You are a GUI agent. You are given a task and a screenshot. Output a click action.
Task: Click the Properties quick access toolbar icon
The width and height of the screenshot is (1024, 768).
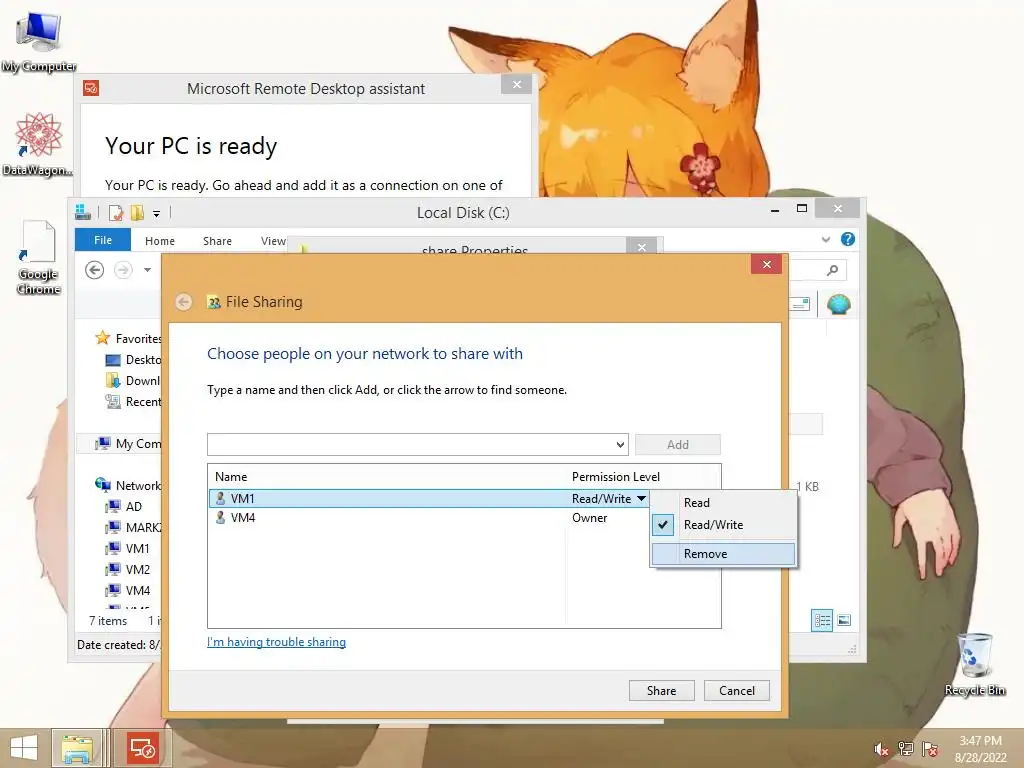coord(116,213)
